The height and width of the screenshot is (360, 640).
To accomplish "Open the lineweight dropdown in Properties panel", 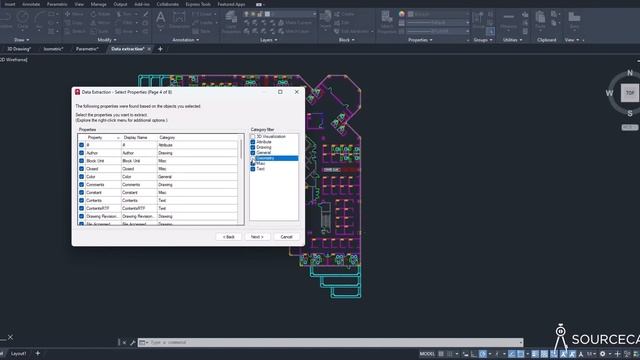I will [438, 22].
